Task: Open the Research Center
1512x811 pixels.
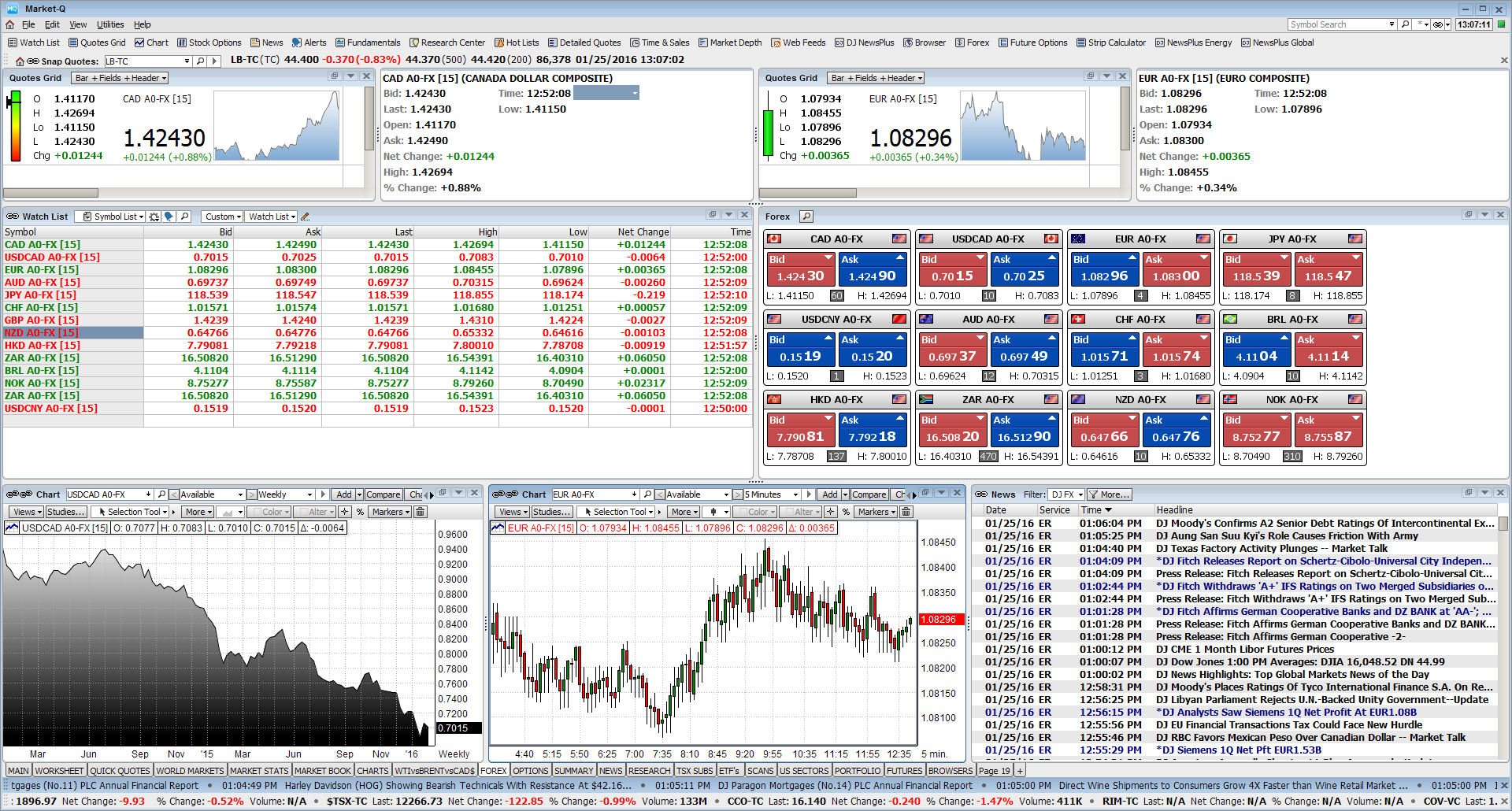Action: coord(447,43)
